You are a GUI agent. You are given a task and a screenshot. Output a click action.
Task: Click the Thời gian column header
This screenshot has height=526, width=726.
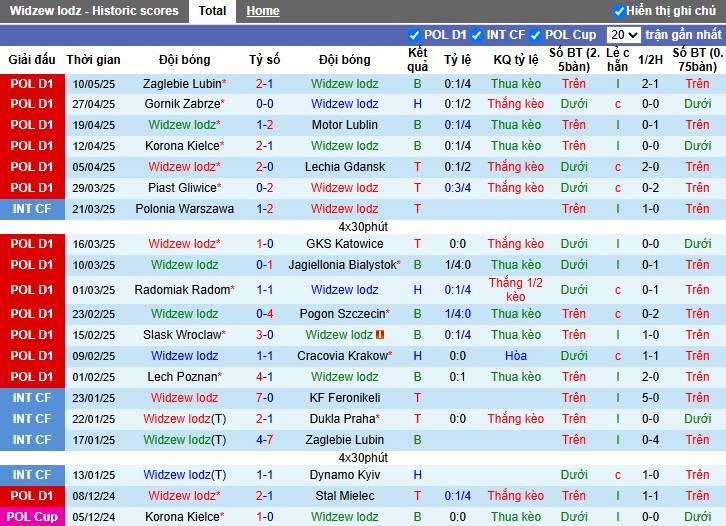point(94,59)
